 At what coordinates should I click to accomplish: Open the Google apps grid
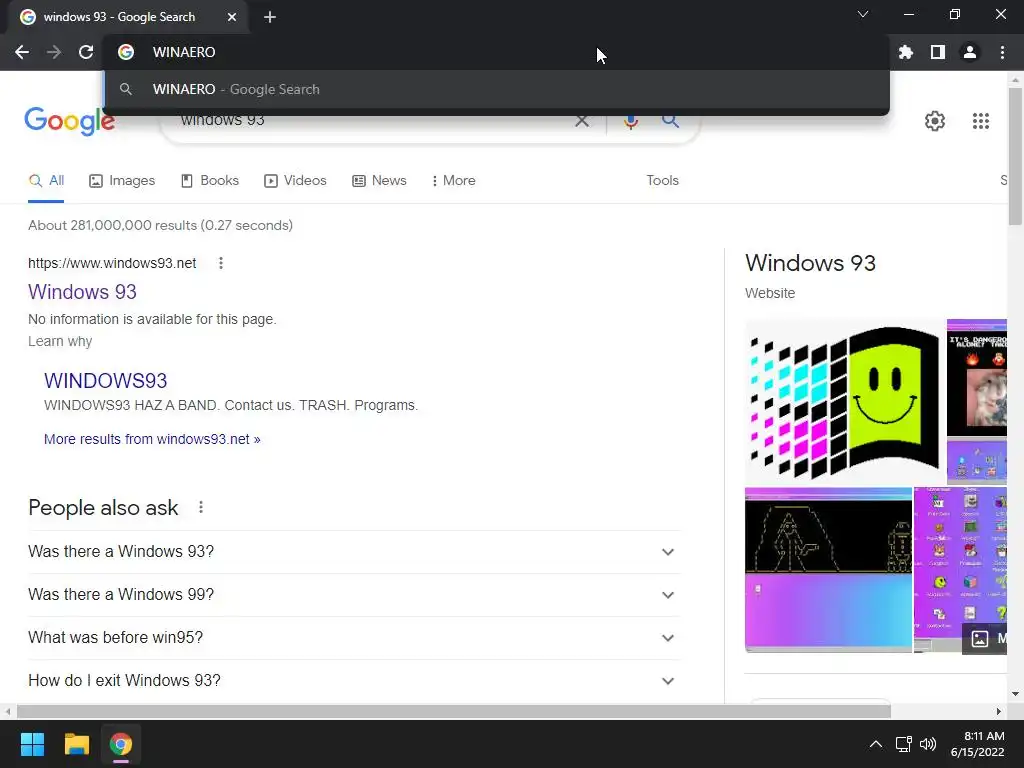coord(980,121)
